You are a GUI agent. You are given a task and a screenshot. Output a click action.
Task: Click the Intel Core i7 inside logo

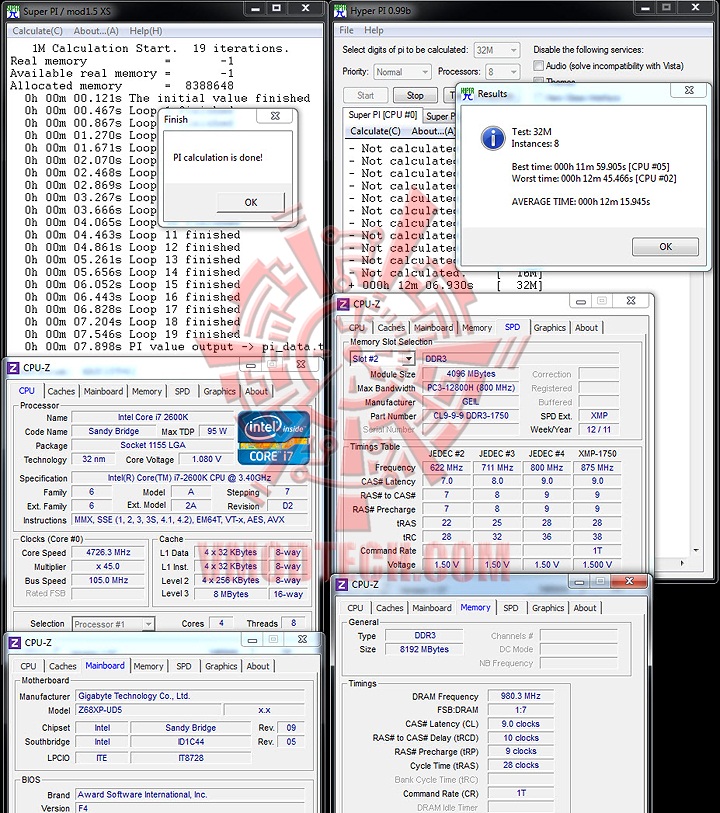click(x=273, y=438)
